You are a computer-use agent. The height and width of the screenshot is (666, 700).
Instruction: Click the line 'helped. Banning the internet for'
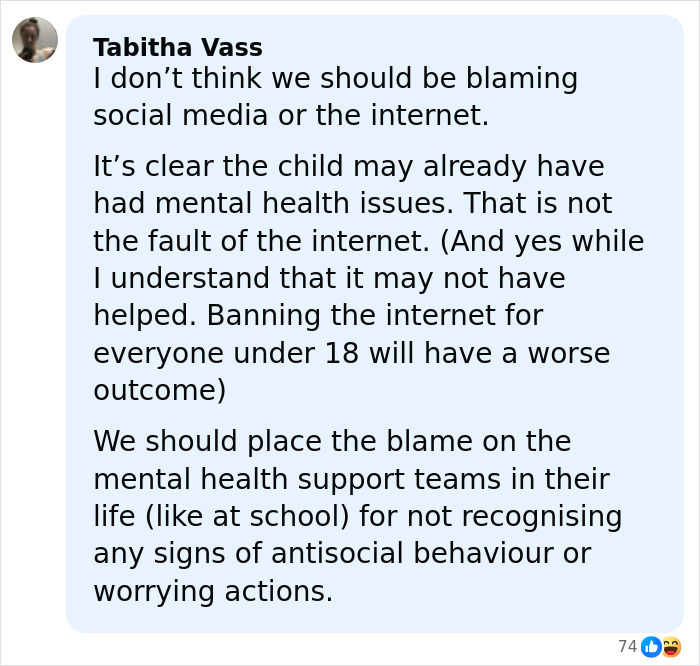[318, 315]
